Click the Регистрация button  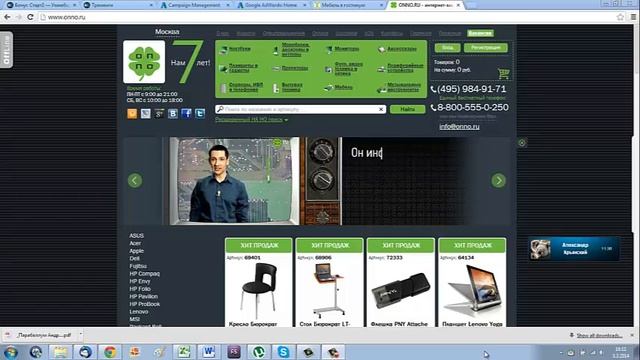pos(486,48)
